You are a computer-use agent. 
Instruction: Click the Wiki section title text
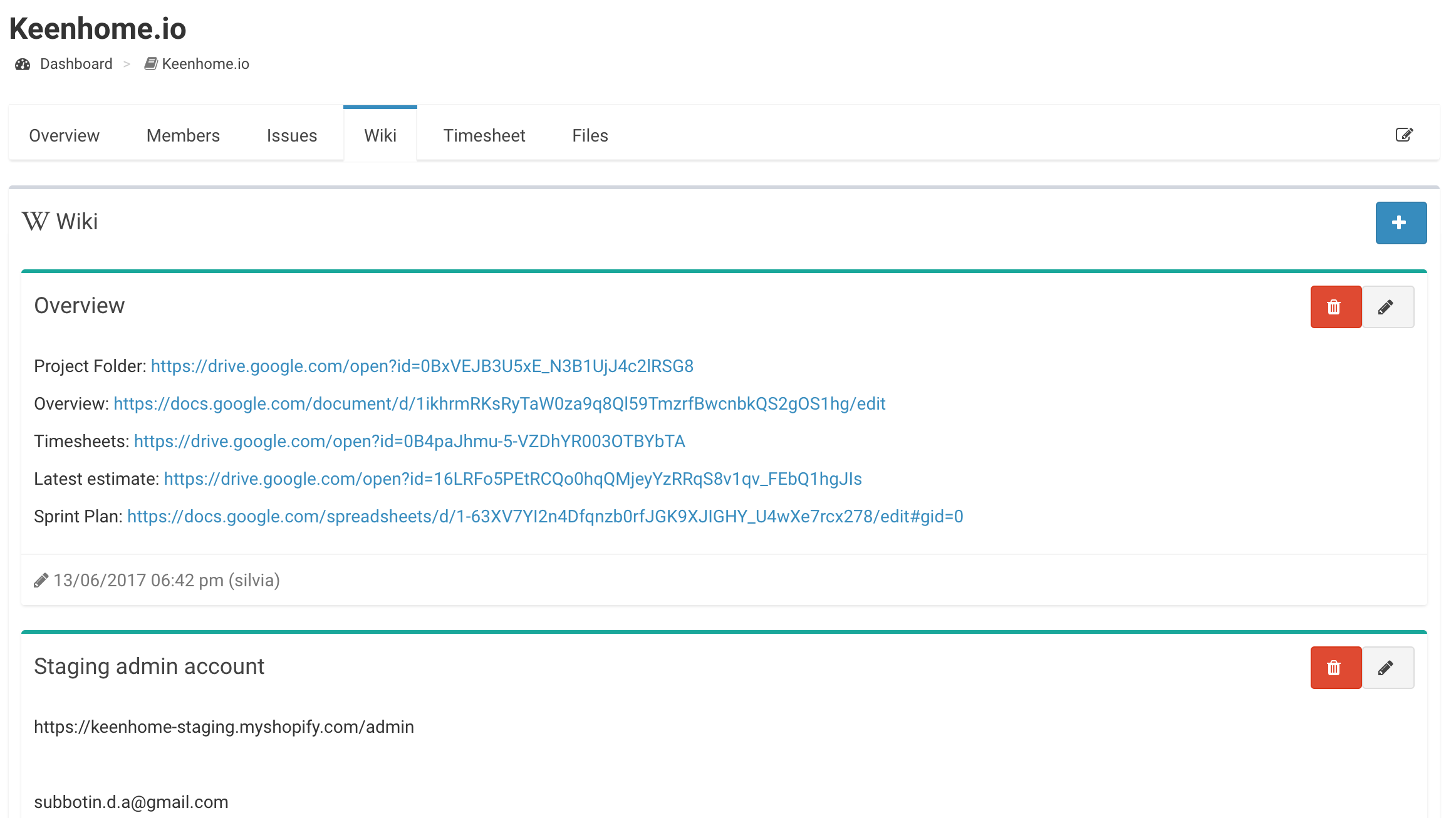pos(77,222)
